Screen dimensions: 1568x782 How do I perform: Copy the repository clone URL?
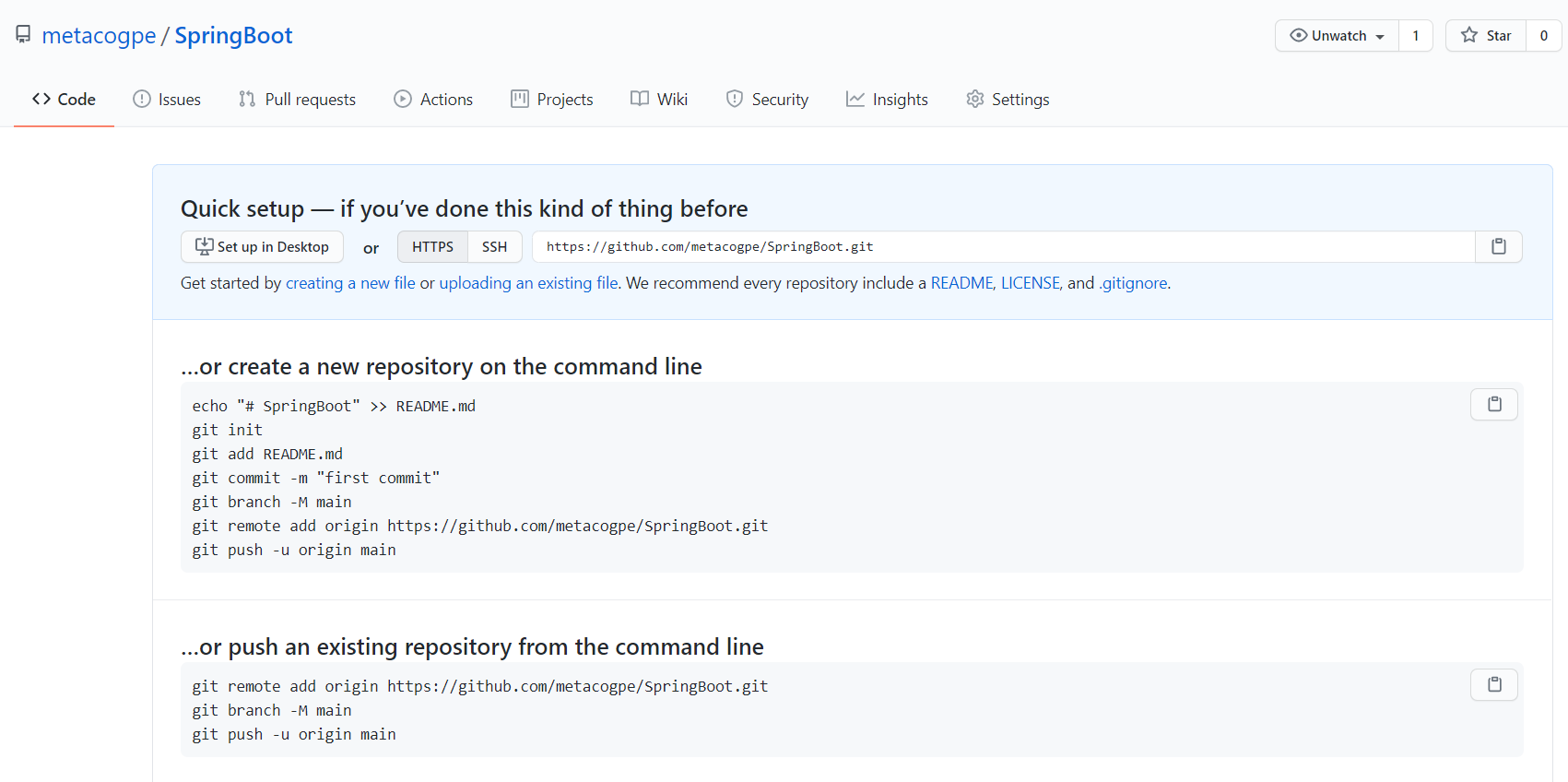[1499, 246]
